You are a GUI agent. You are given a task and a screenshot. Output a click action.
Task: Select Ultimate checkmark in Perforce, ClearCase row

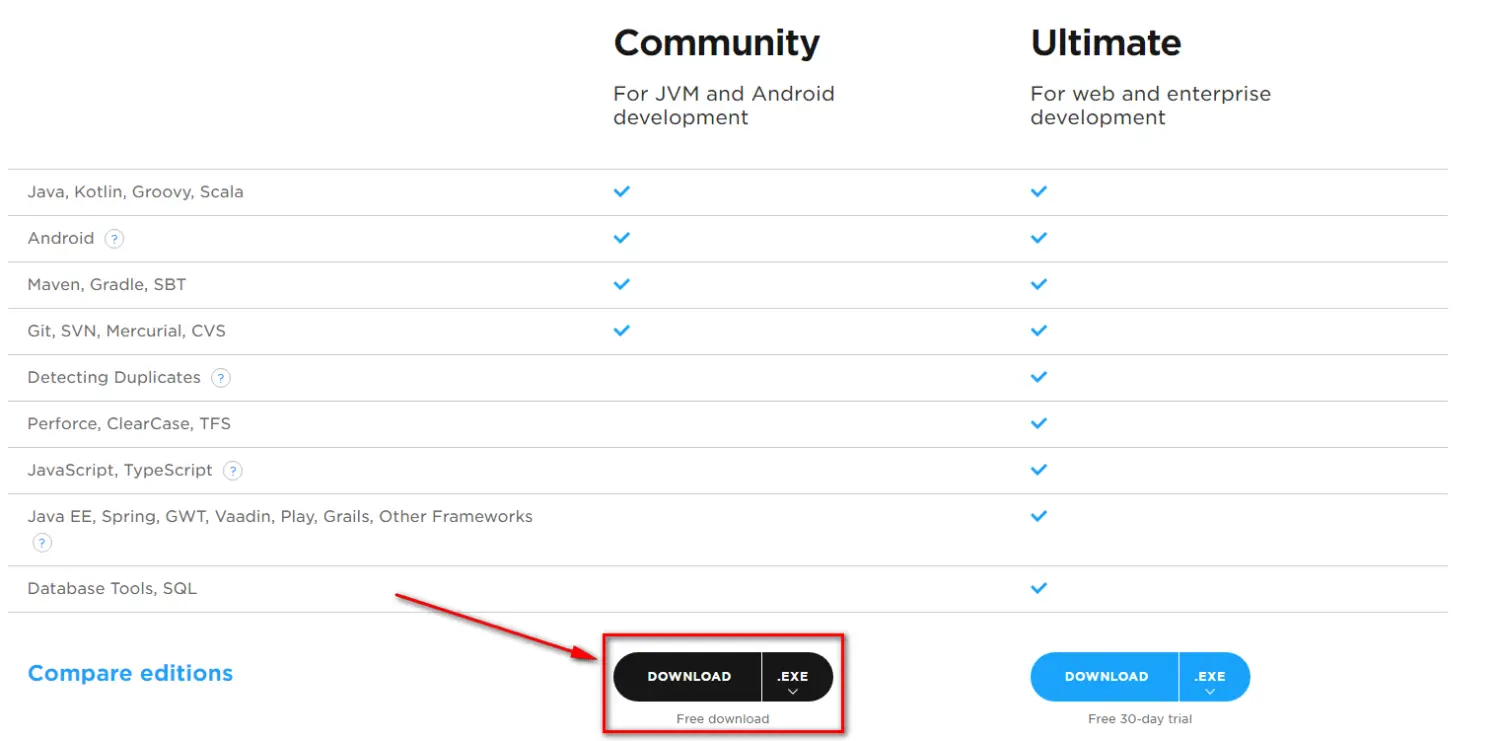(1039, 423)
